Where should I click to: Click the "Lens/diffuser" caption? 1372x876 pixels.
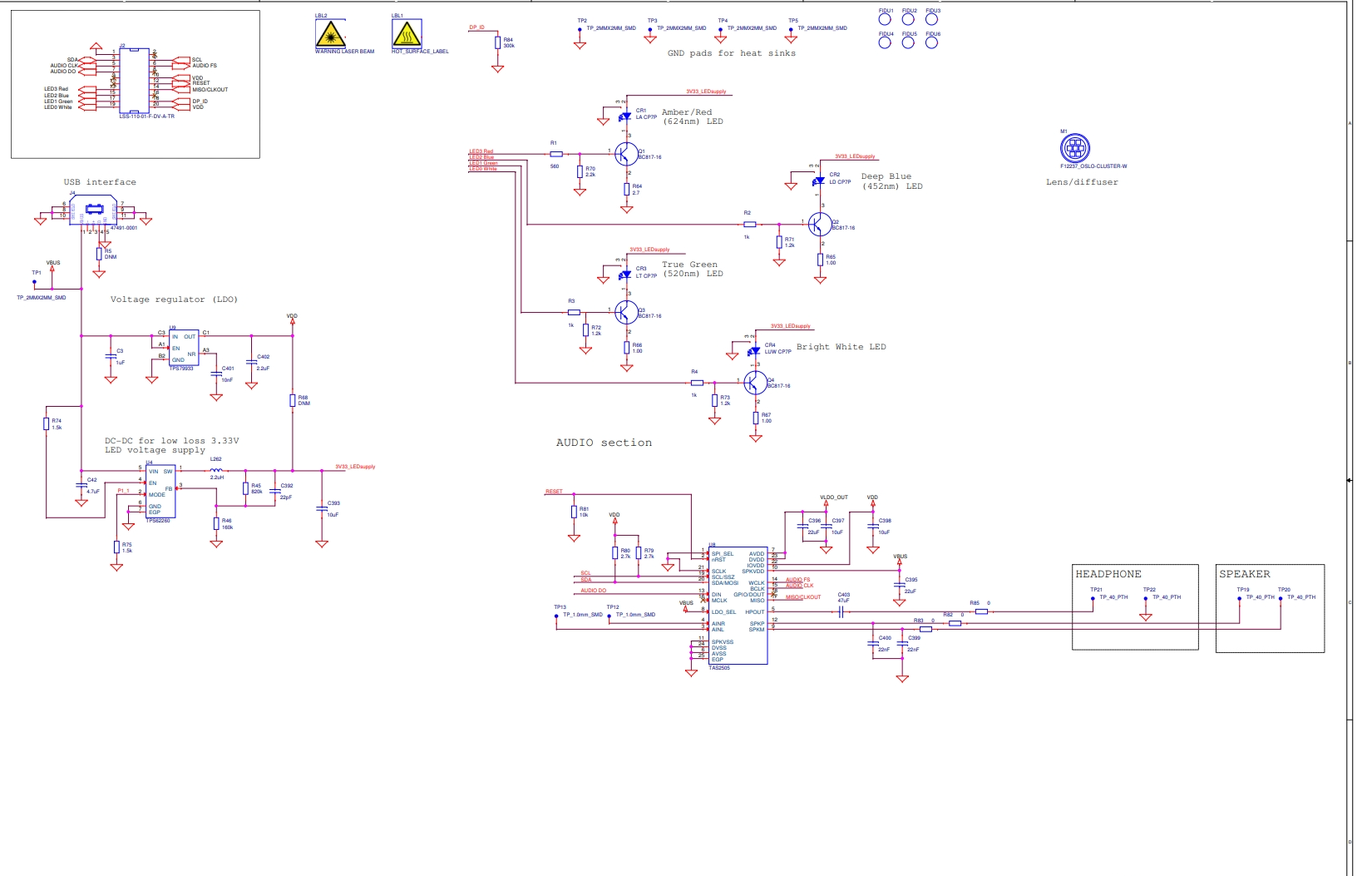1082,182
